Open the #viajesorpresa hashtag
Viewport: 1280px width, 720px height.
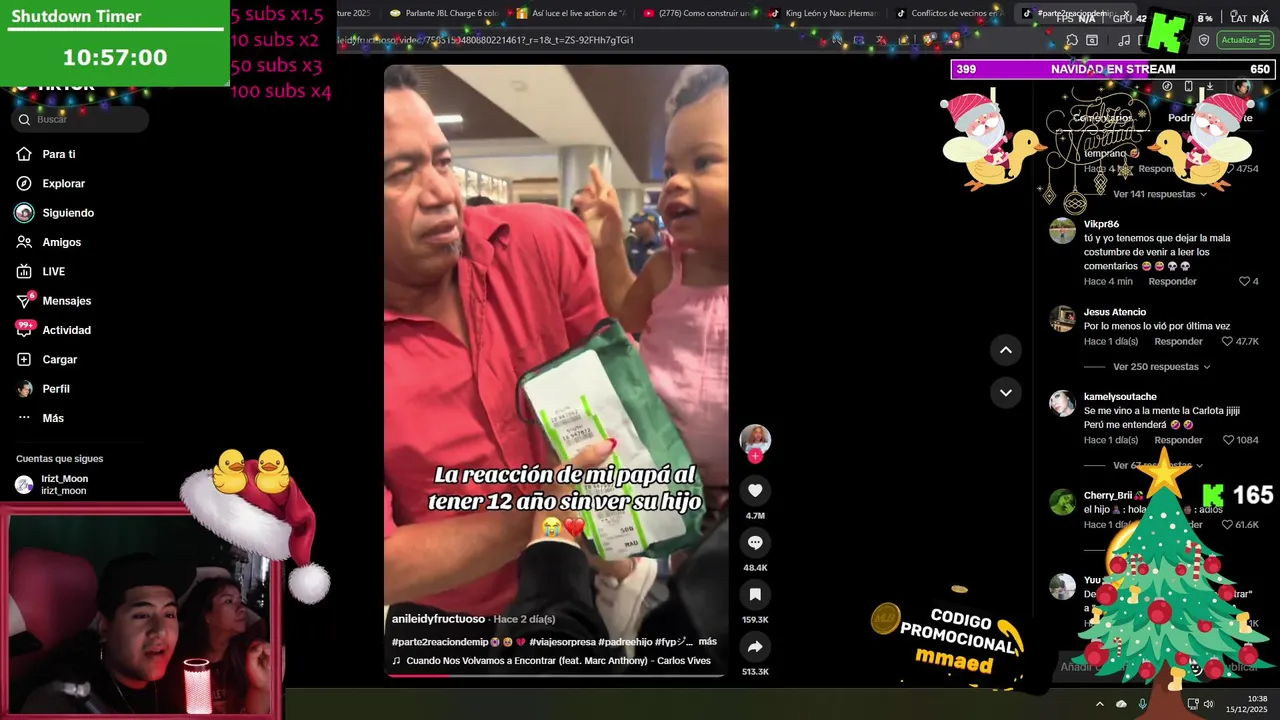562,642
